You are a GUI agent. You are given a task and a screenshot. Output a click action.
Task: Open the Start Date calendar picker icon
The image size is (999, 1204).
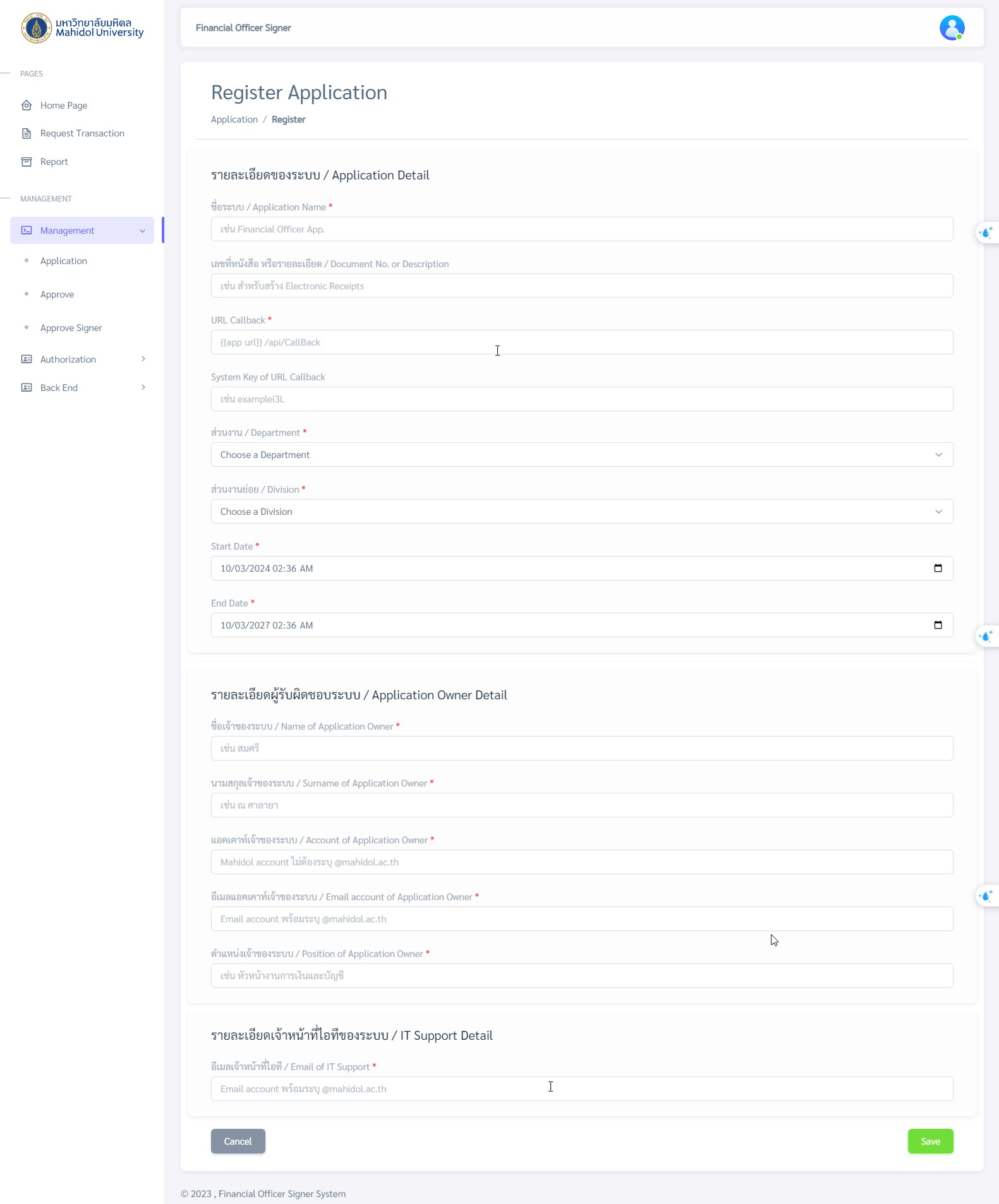pos(938,568)
